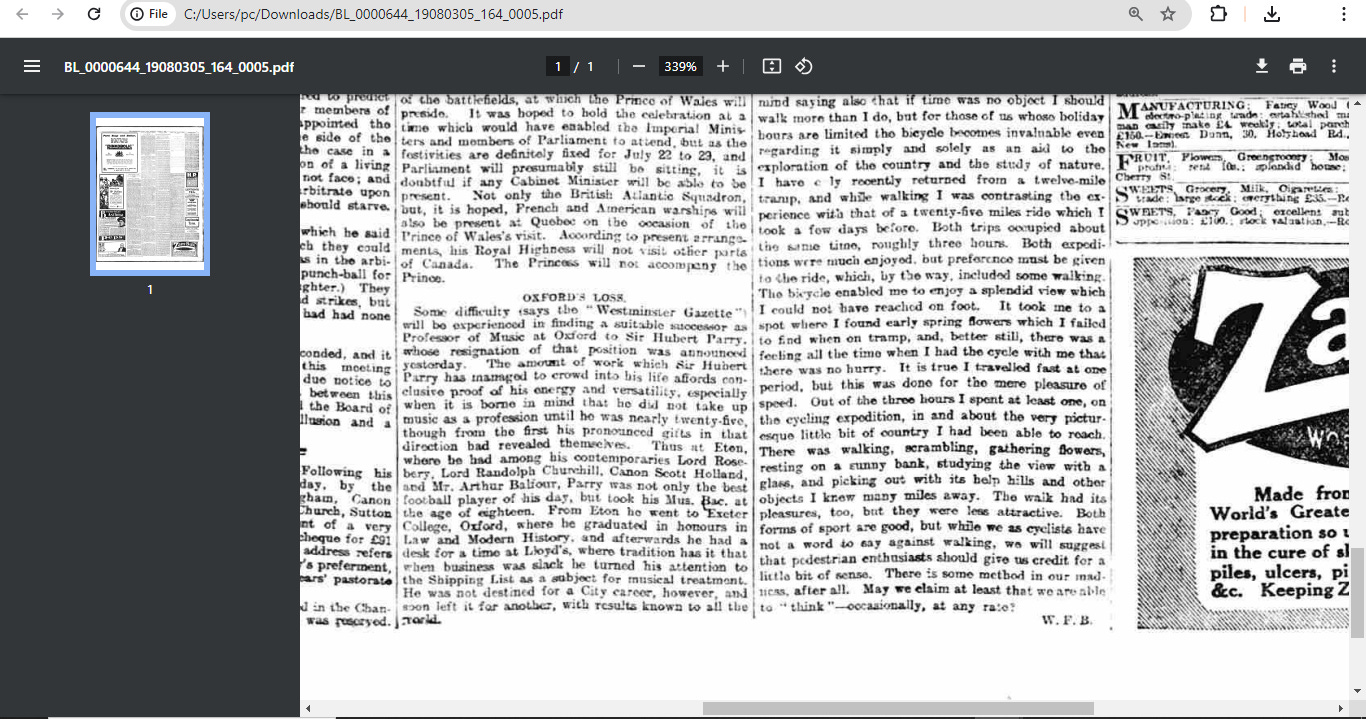Open PDF viewer more actions menu

tap(1334, 66)
